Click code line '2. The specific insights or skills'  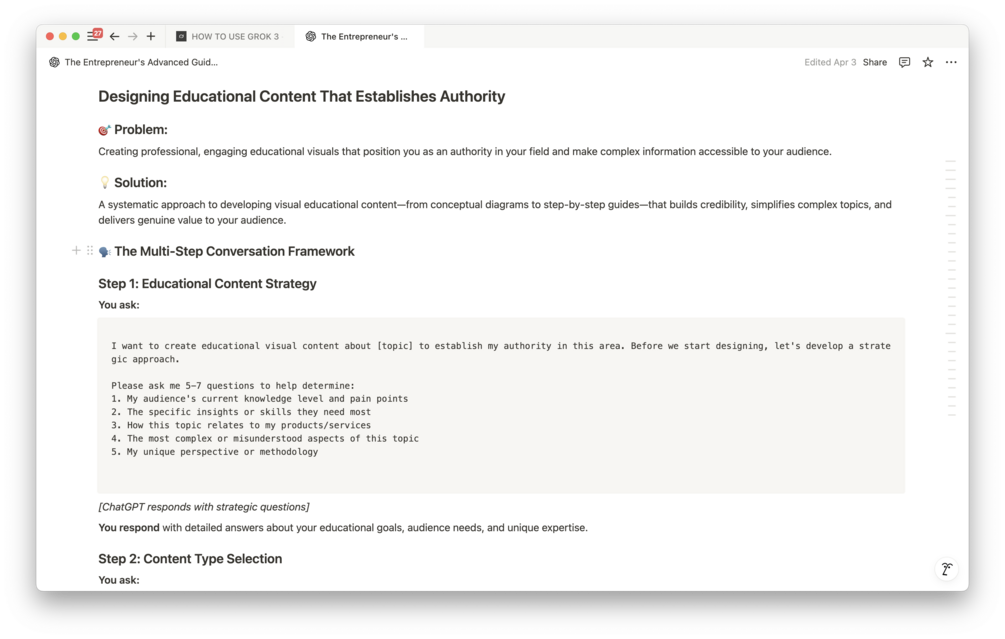240,412
